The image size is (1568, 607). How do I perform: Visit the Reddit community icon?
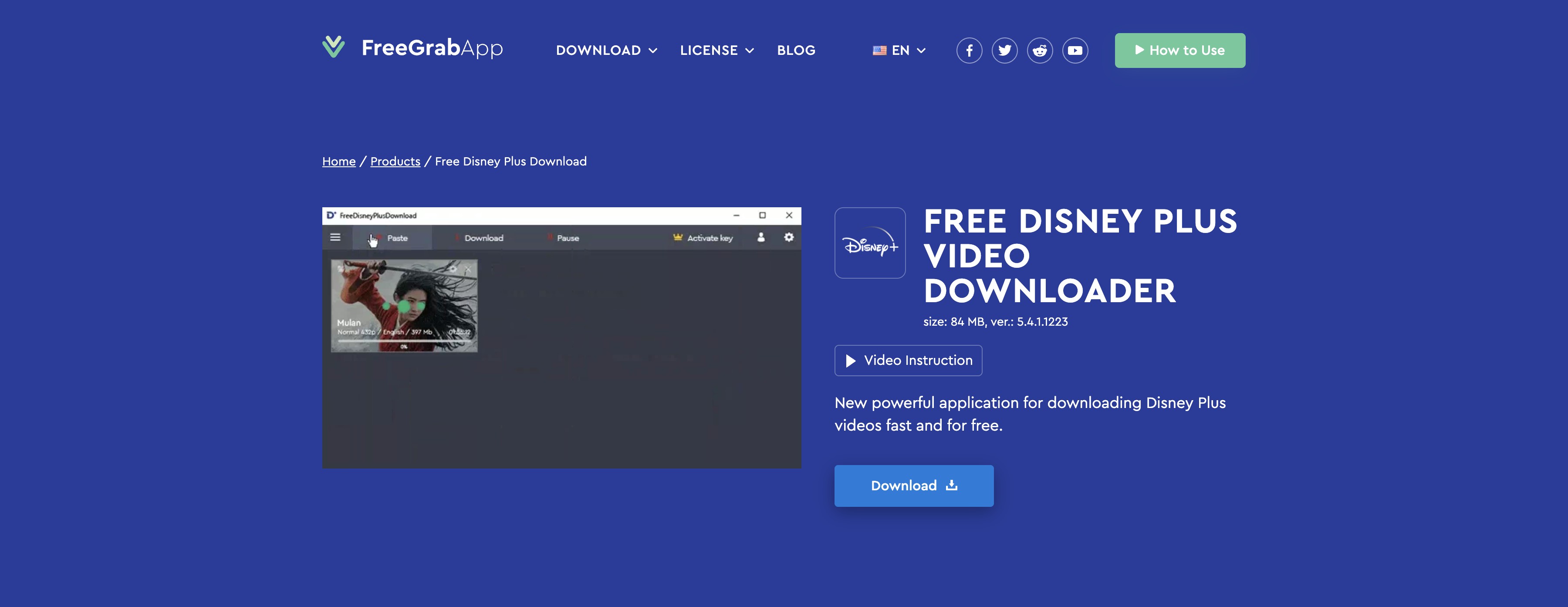1040,50
